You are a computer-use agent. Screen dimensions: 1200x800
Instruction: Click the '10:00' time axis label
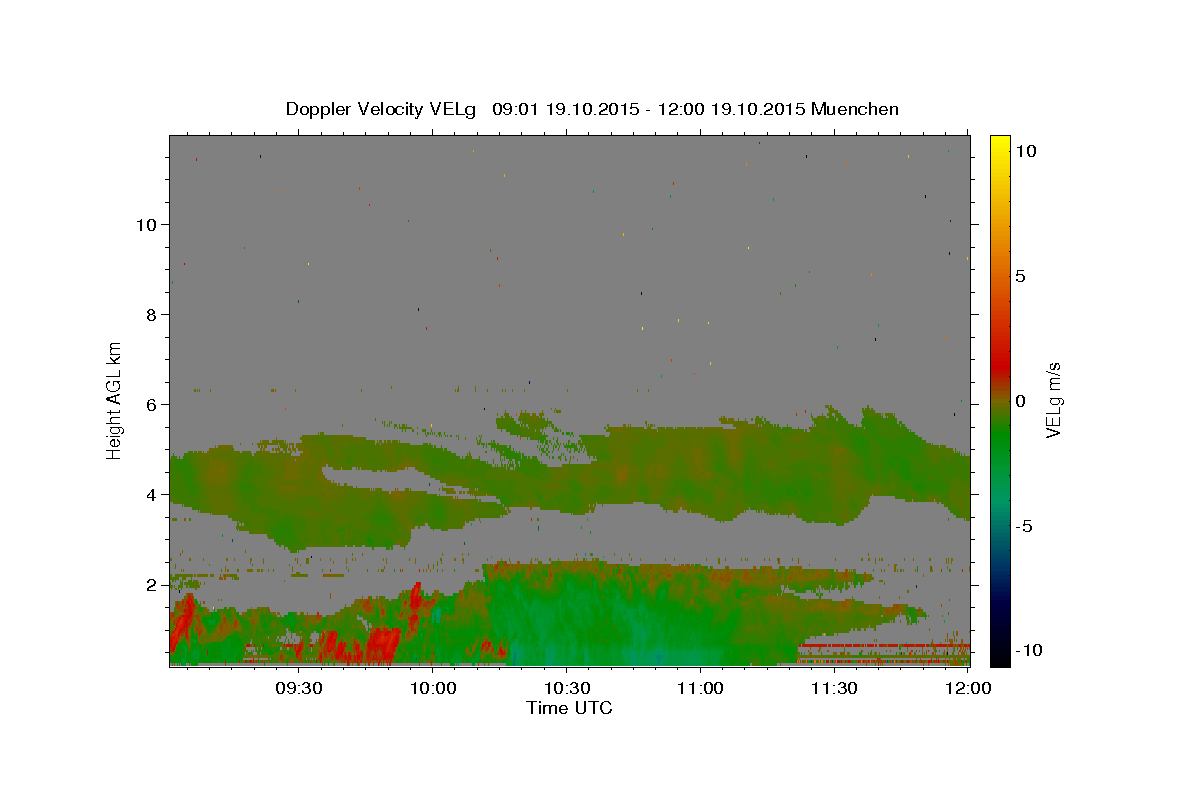coord(432,689)
